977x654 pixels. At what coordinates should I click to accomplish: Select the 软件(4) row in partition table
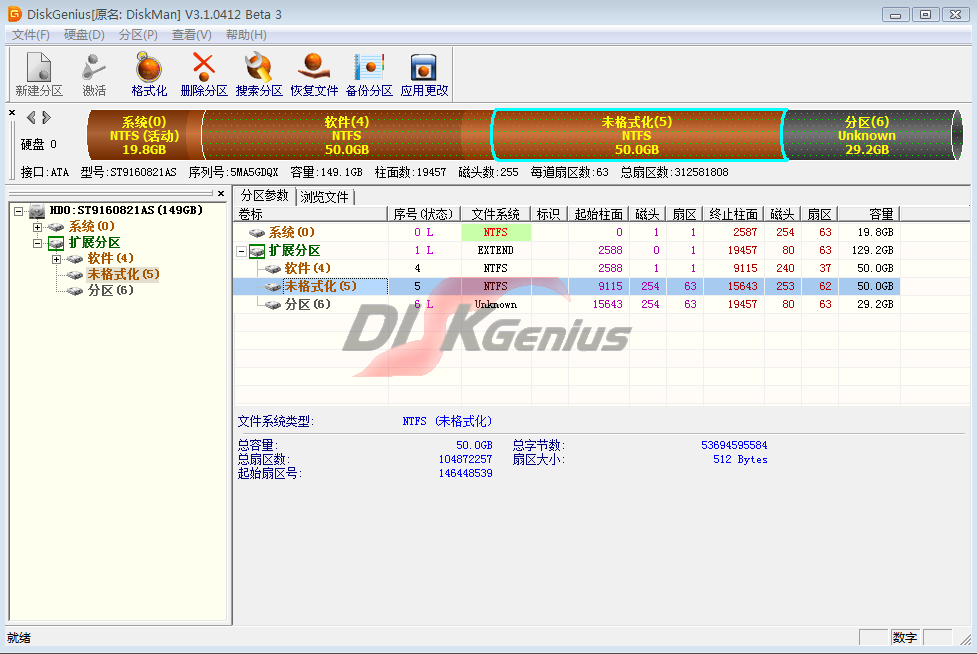(x=567, y=268)
